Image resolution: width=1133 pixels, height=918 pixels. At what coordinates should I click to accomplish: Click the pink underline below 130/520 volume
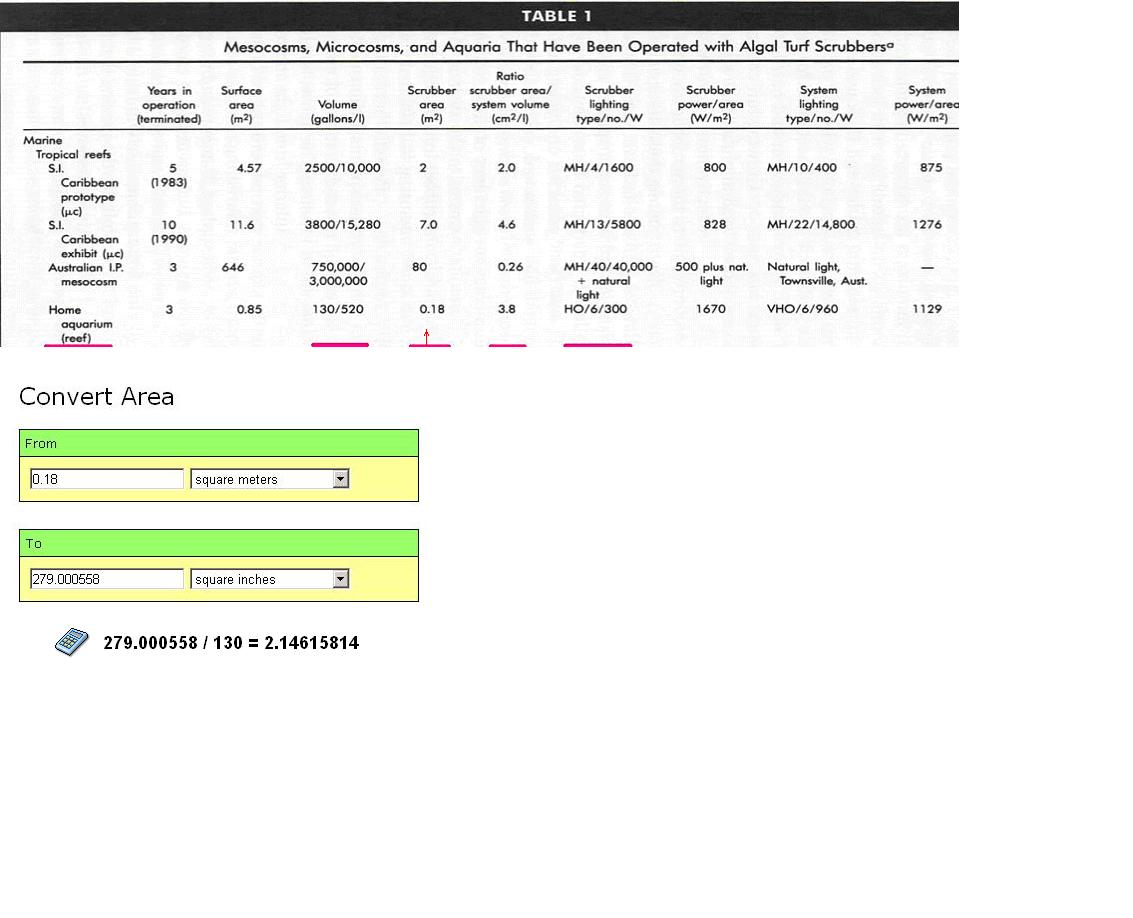point(340,345)
